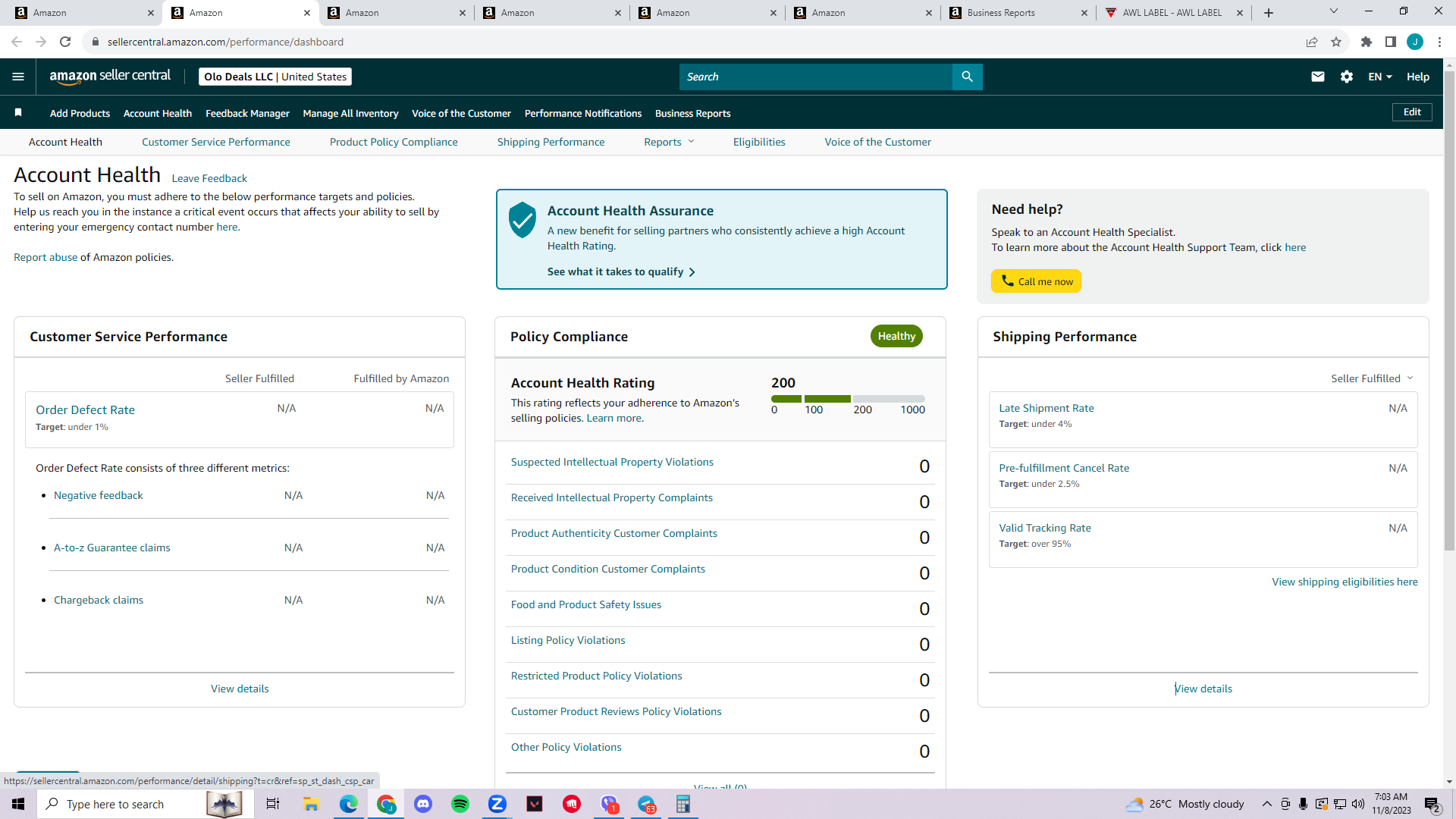Open Chrome extensions puzzle icon
The image size is (1456, 819).
pyautogui.click(x=1367, y=42)
